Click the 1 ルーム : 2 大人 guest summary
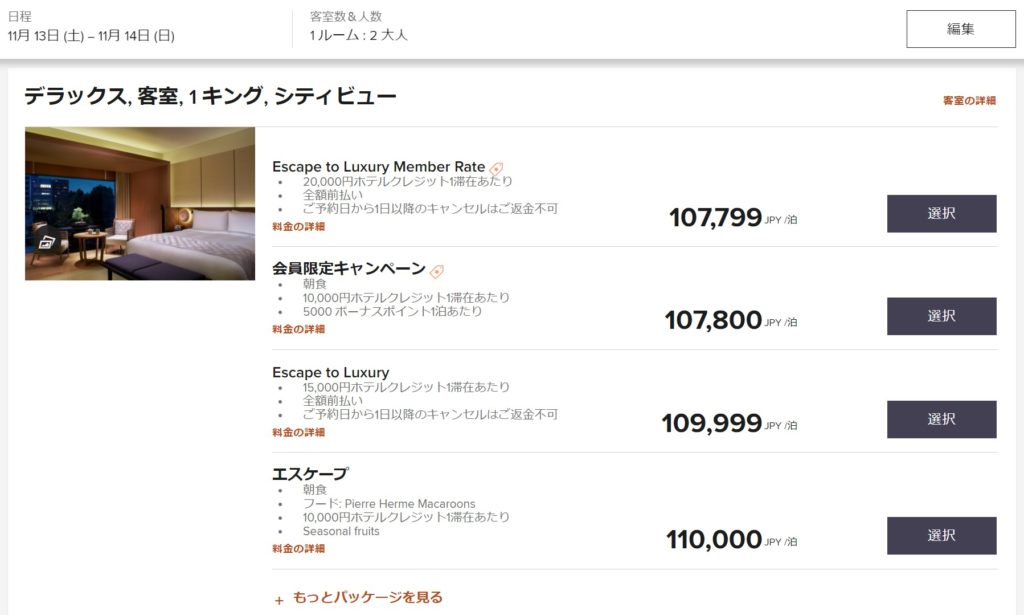The image size is (1024, 615). pyautogui.click(x=358, y=36)
